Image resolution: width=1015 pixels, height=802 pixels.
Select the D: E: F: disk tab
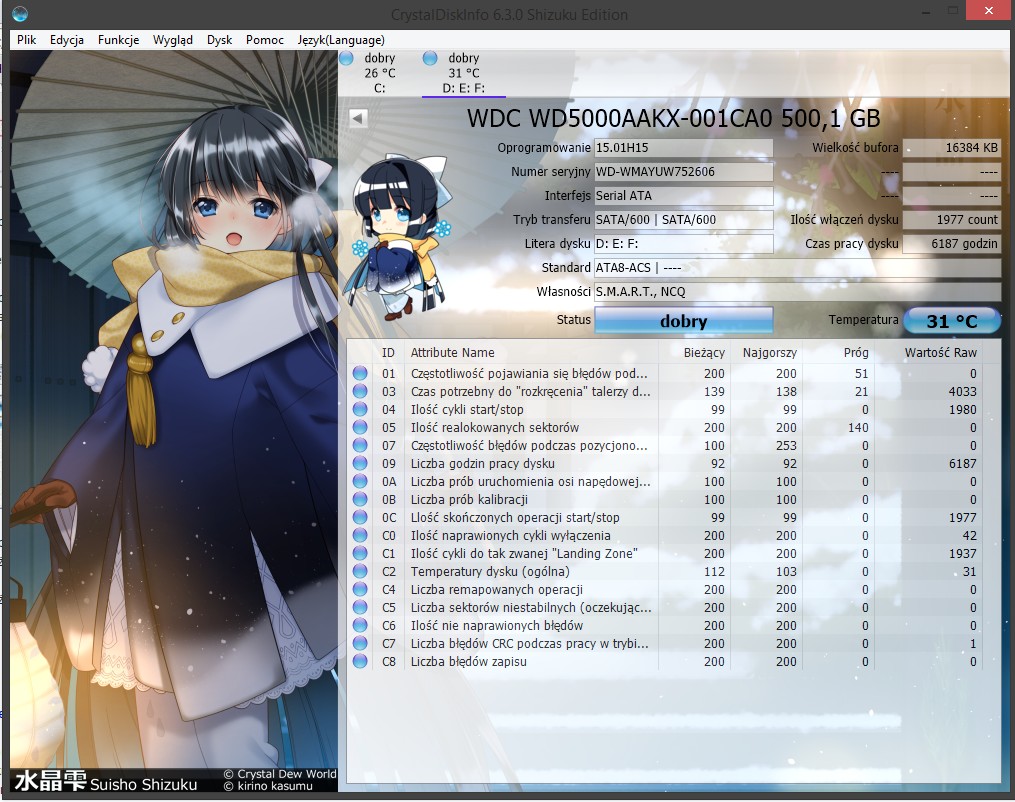pos(463,73)
